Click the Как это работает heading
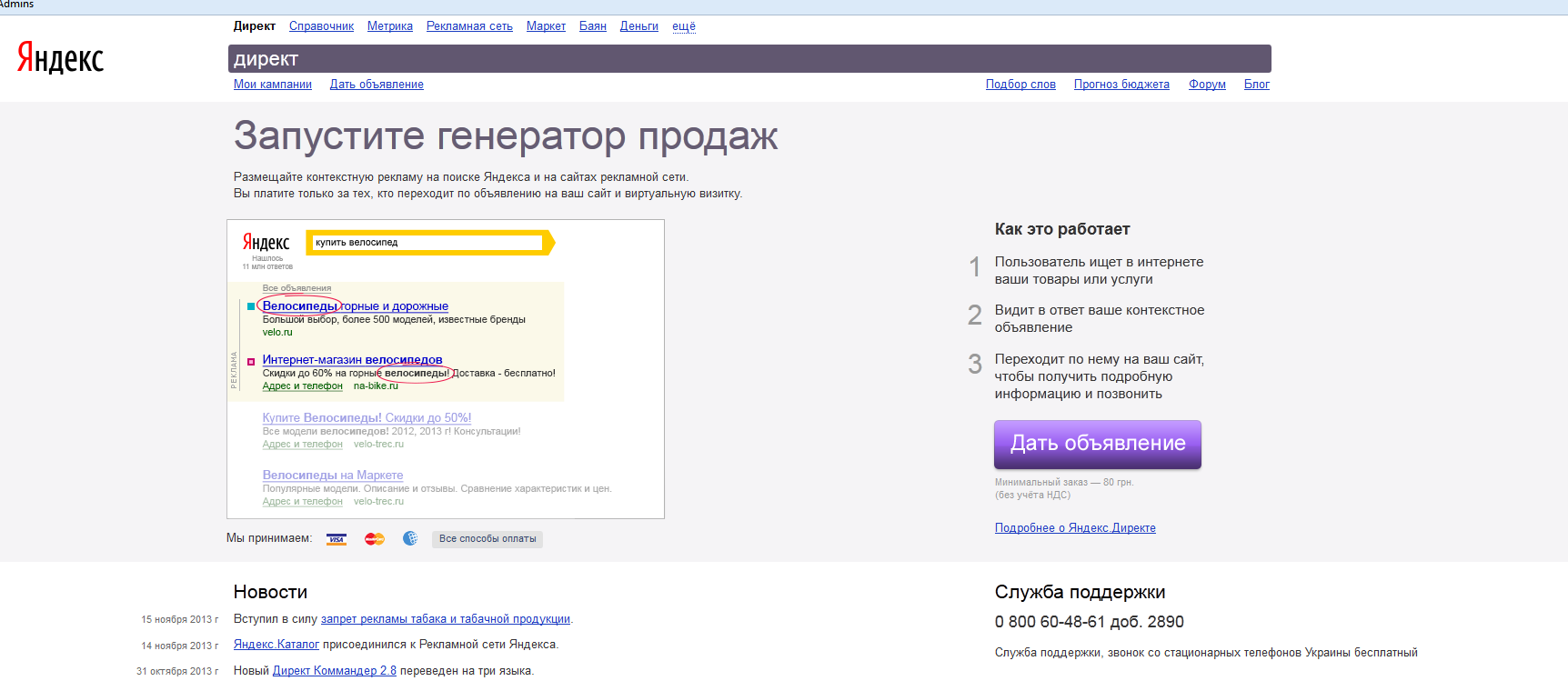 click(x=1062, y=229)
